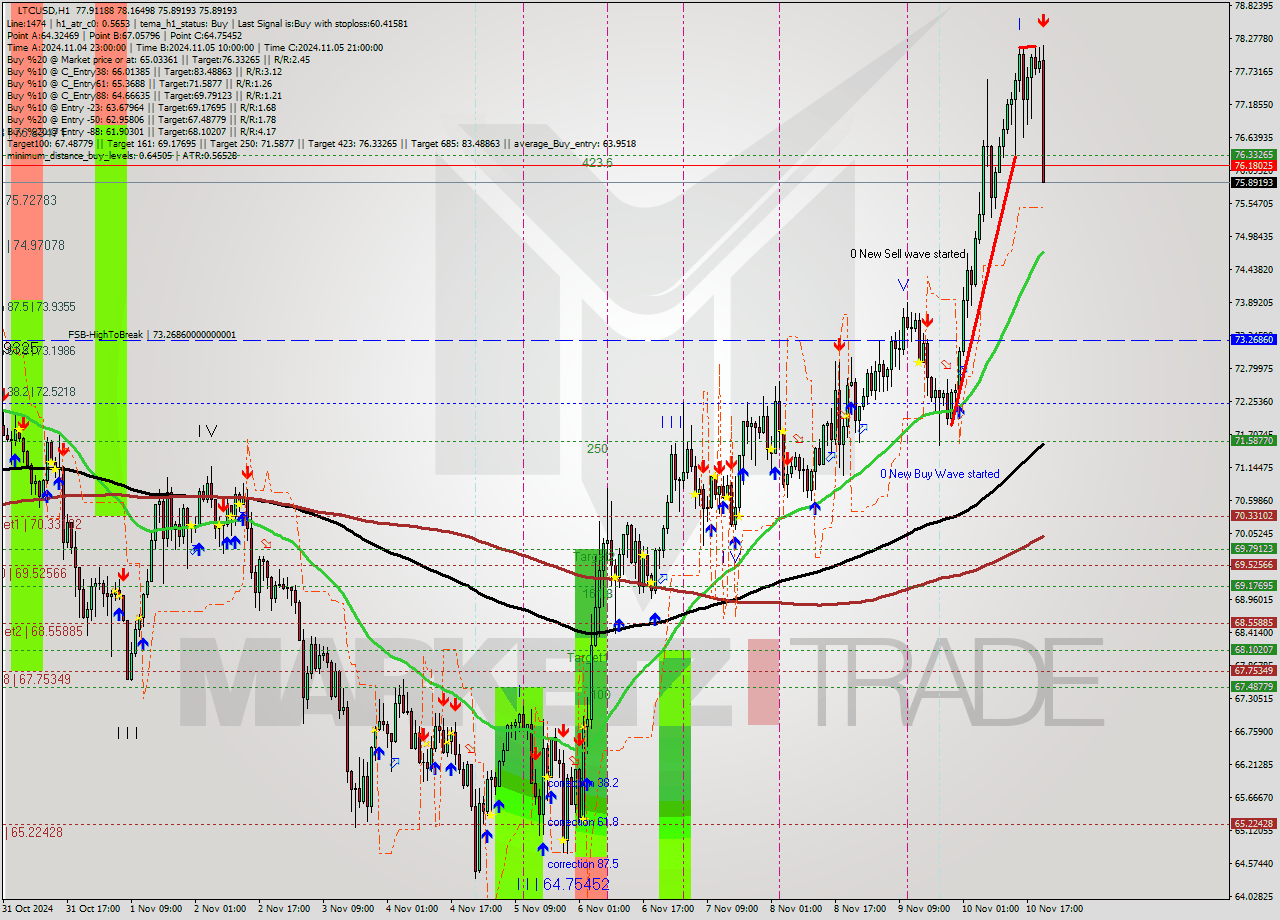
Task: Click the blue 73.26860 price tag
Action: [x=1254, y=340]
